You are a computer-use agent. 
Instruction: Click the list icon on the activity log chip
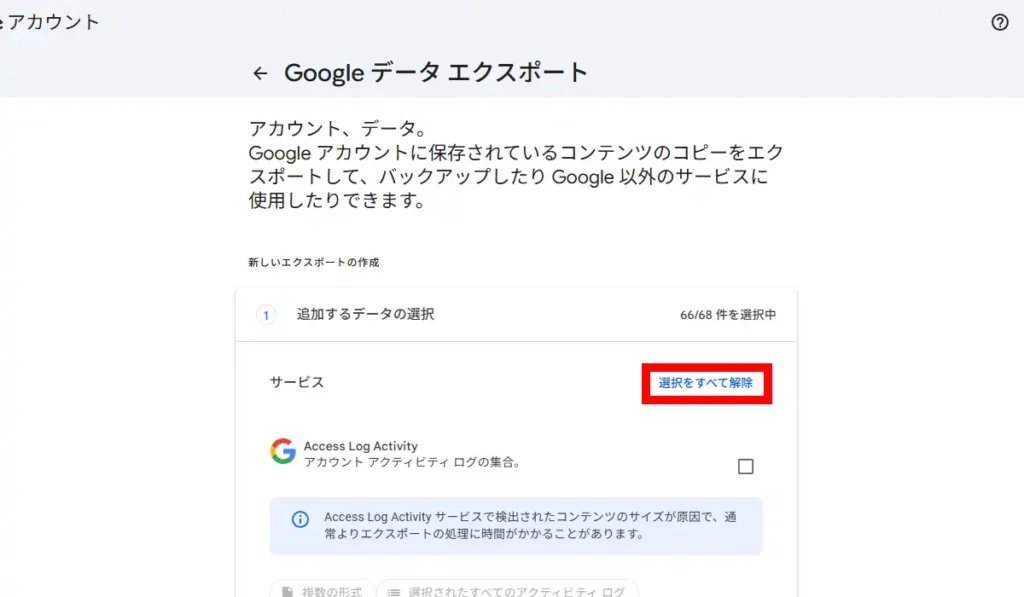395,591
